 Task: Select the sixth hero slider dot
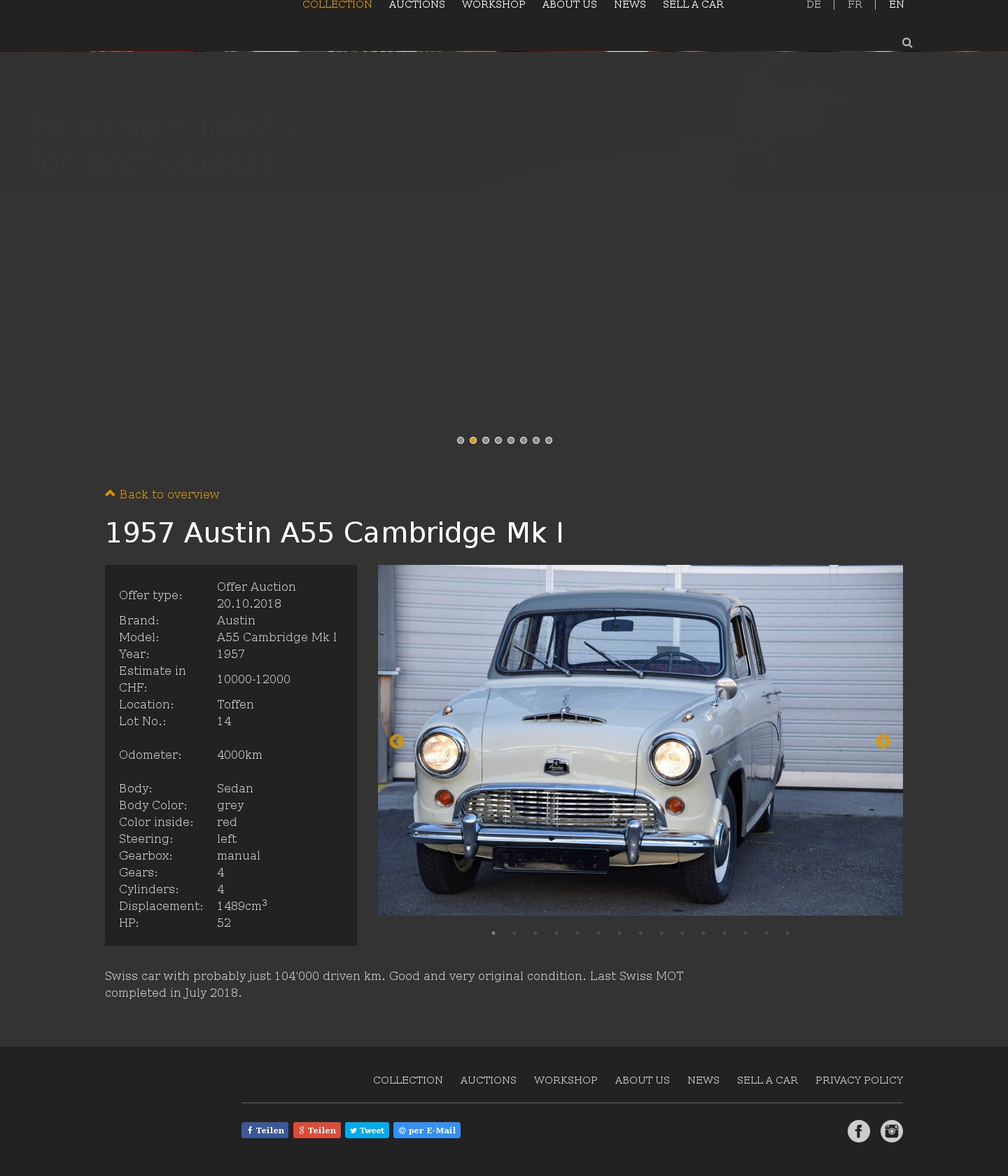[524, 440]
